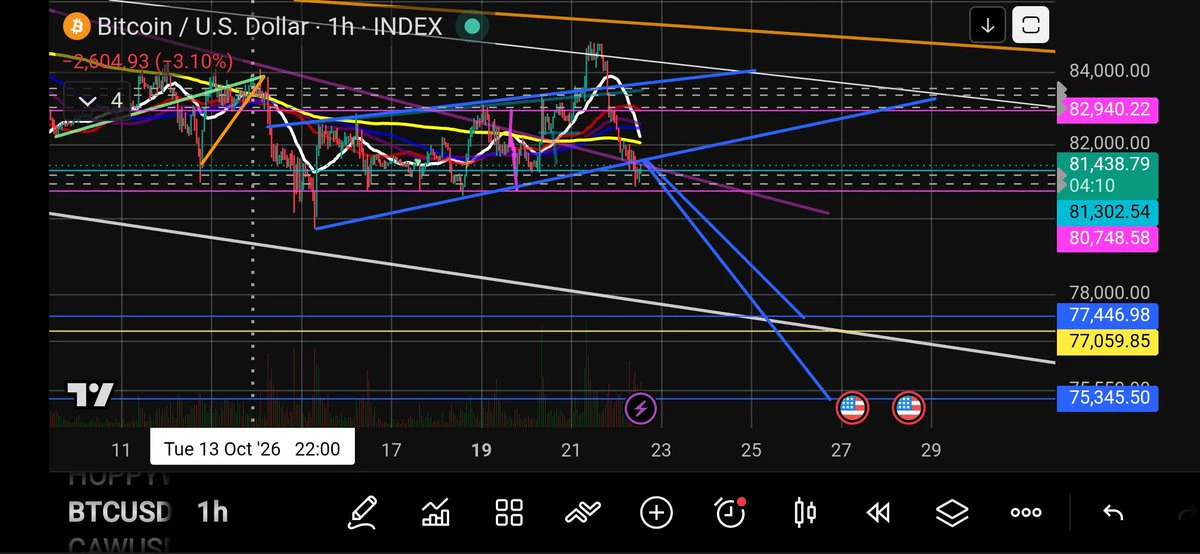Viewport: 1200px width, 554px height.
Task: Tap the add plus circle icon
Action: tap(656, 513)
